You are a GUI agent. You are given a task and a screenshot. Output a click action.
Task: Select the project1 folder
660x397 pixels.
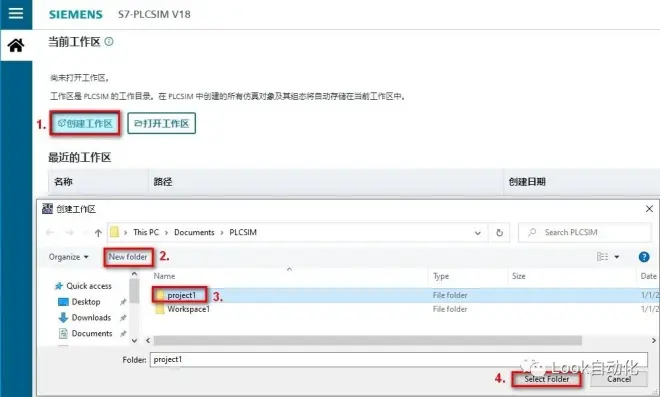tap(181, 295)
